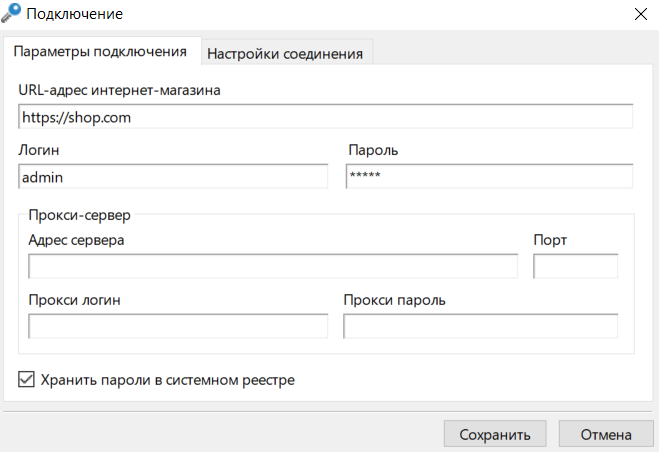Cancel the dialog with the Отмена button

point(606,434)
